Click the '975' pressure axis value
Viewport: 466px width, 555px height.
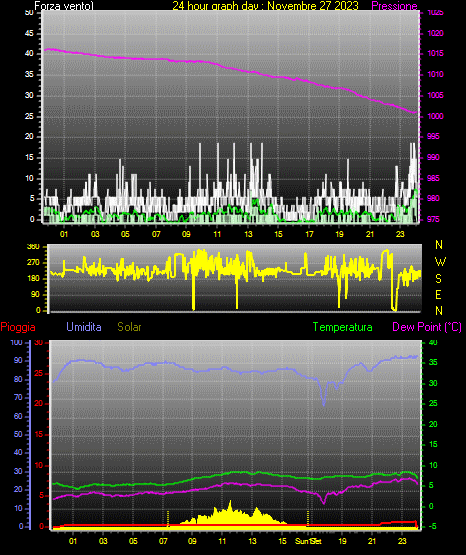(433, 219)
